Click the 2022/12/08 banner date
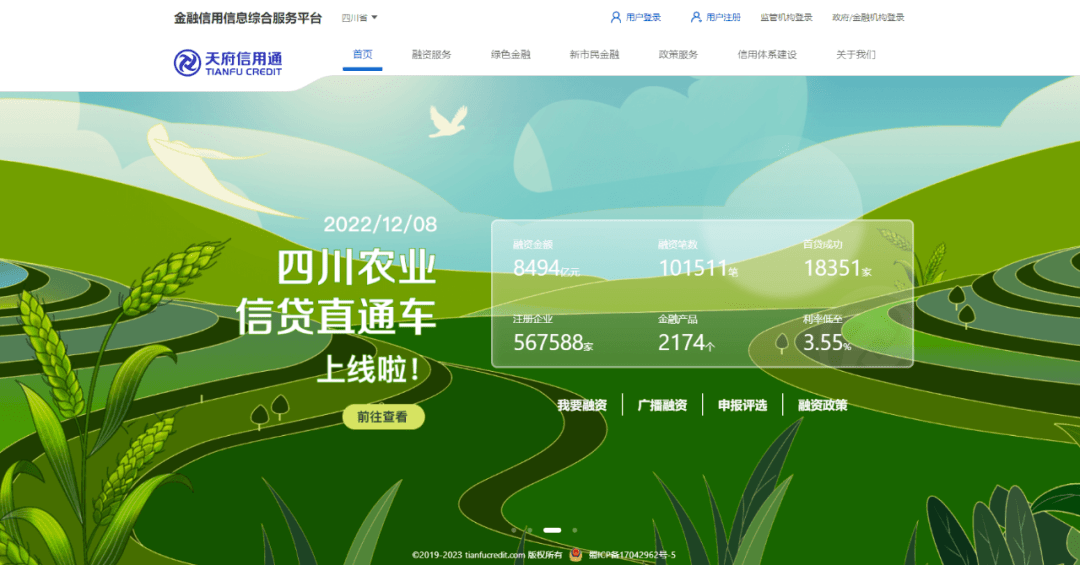Viewport: 1080px width, 565px height. (380, 224)
